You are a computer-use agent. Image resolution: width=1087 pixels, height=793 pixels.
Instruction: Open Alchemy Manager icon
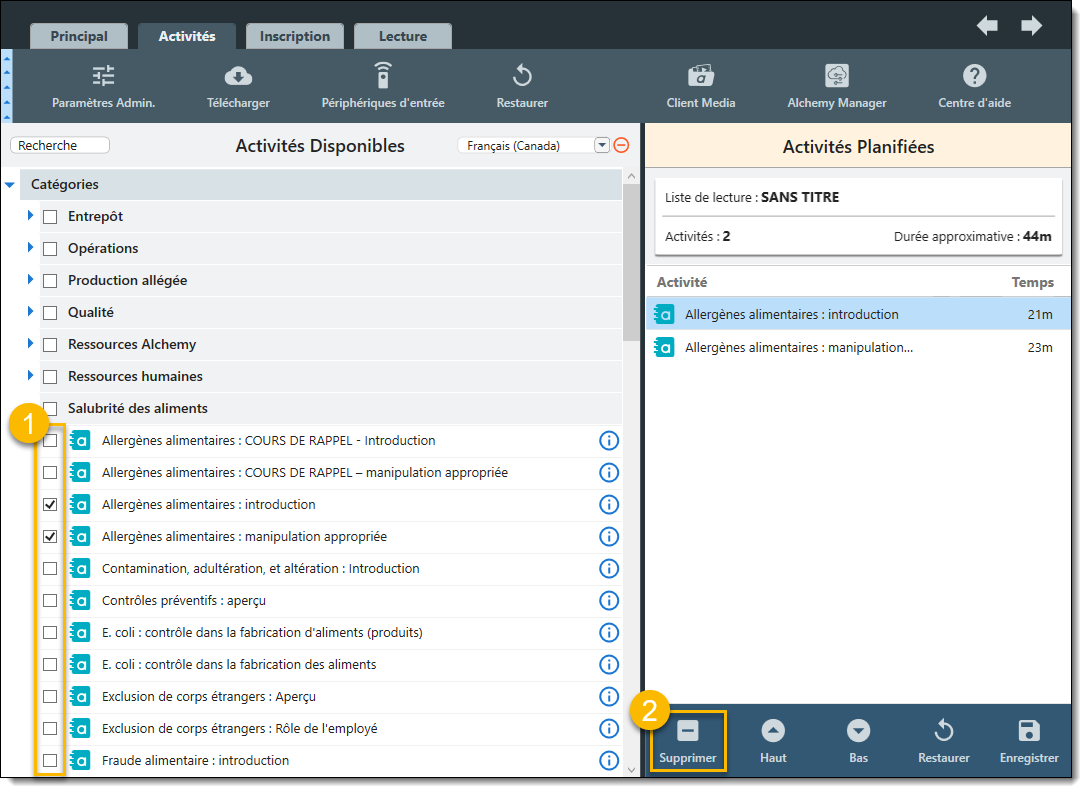coord(836,76)
